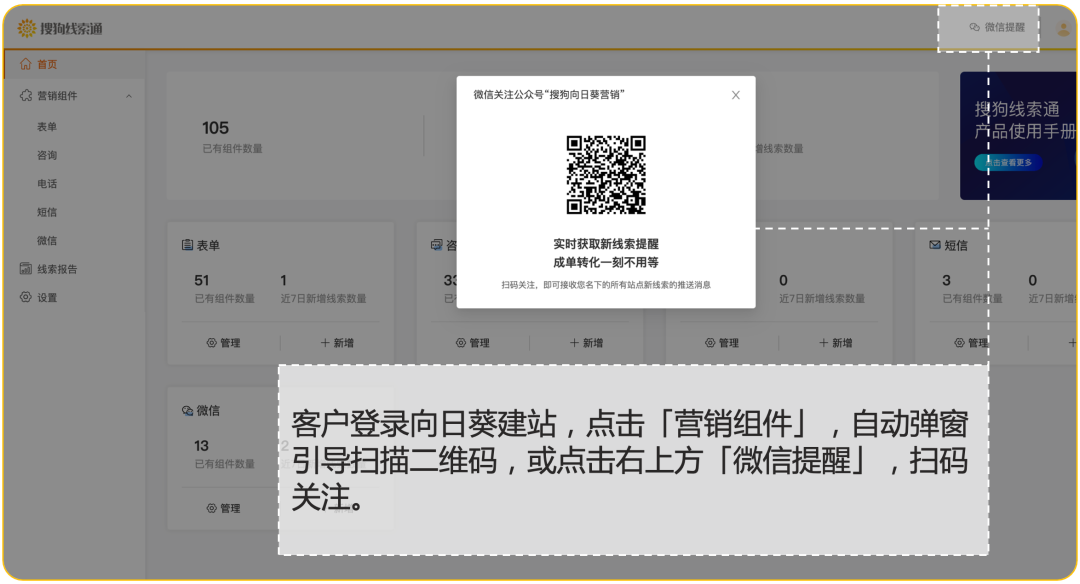Click 管理 in the 咨询 card
Screen dimensions: 1080x584
point(472,343)
